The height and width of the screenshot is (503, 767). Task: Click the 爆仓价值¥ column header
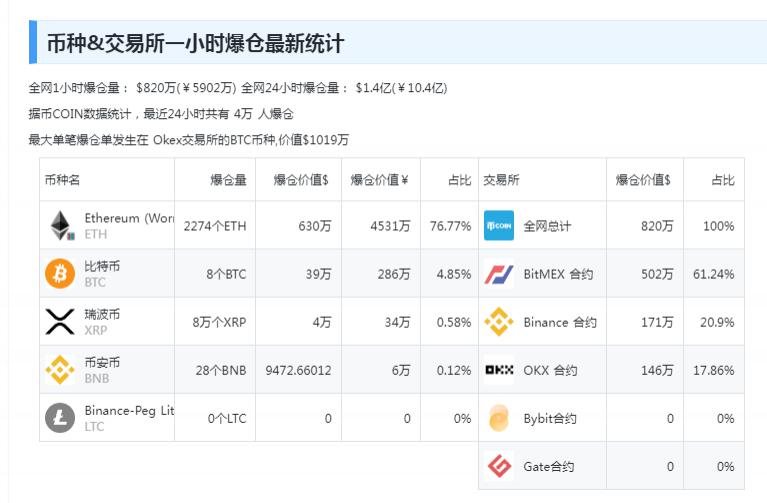click(x=379, y=180)
